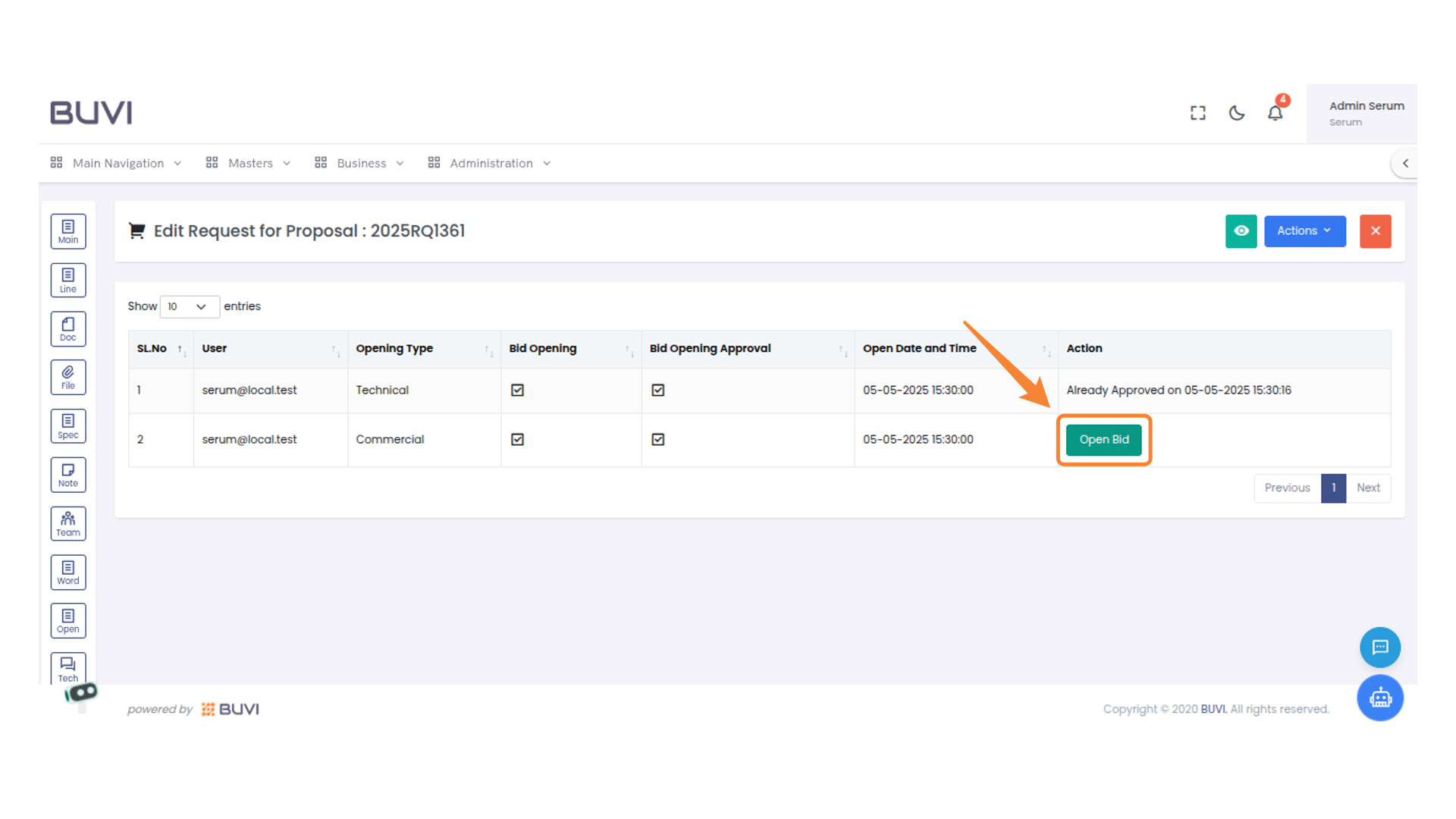Screen dimensions: 1456x819
Task: Open the File attachments sidebar icon
Action: click(x=68, y=377)
